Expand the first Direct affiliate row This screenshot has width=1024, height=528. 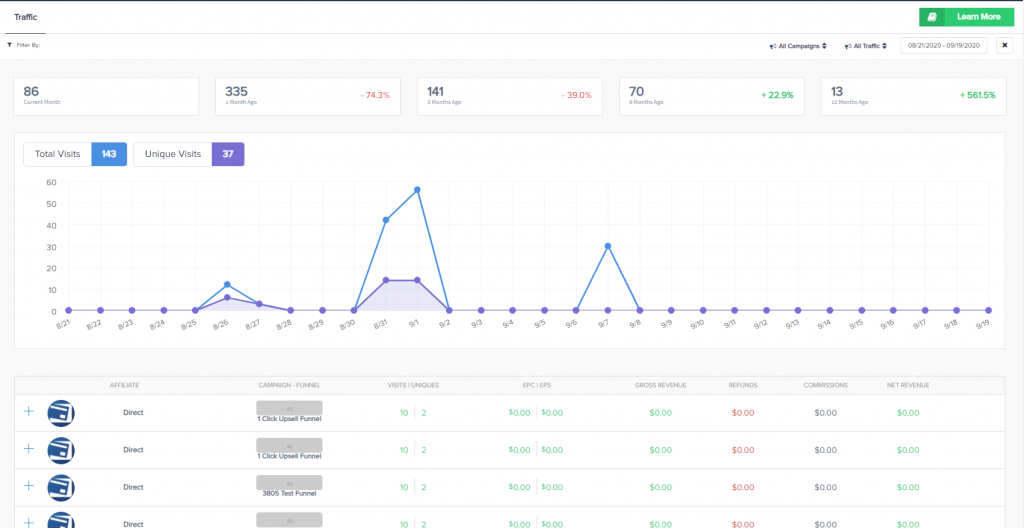(x=28, y=411)
